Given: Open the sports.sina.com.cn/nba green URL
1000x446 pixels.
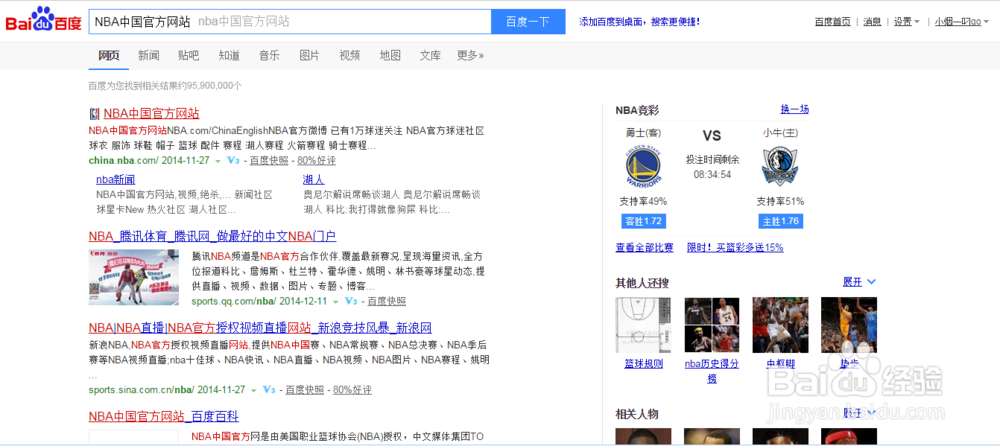Looking at the screenshot, I should (141, 389).
